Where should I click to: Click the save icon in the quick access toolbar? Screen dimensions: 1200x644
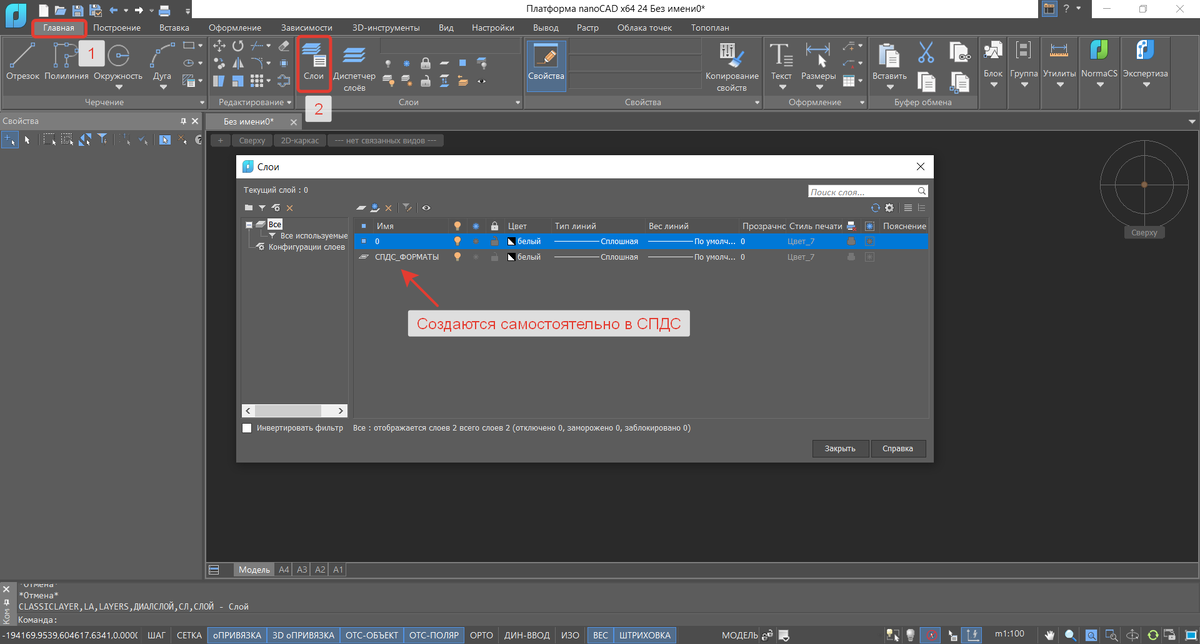[80, 9]
